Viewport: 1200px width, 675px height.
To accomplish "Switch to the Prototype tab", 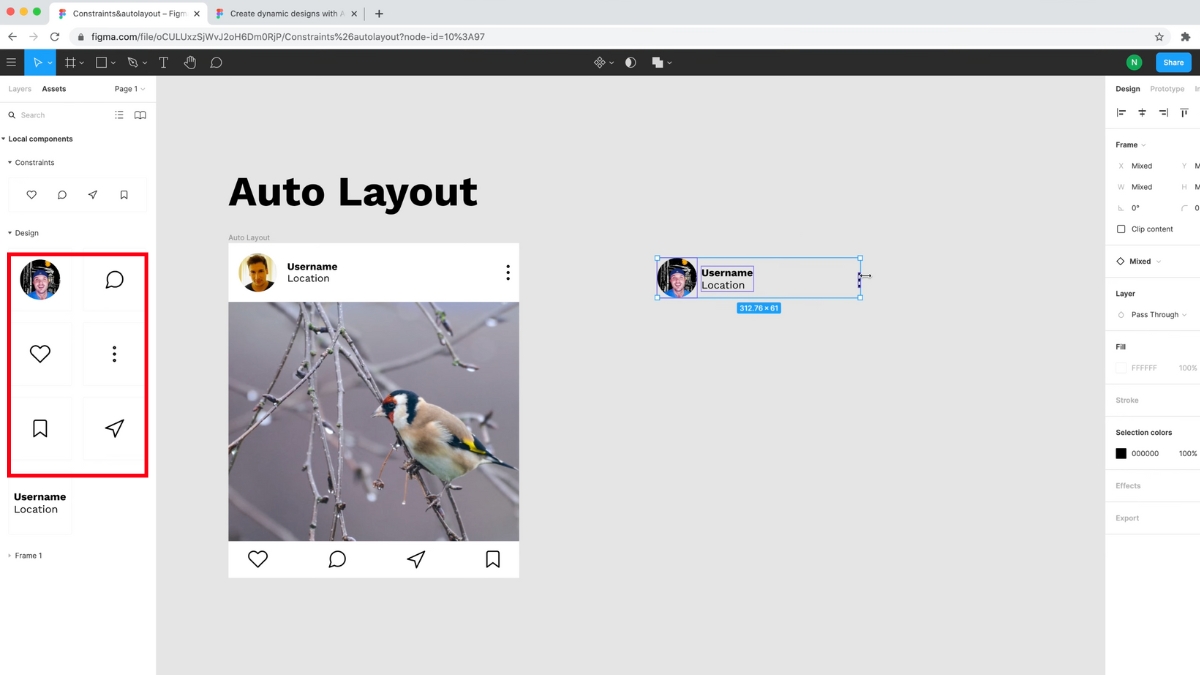I will [x=1167, y=89].
